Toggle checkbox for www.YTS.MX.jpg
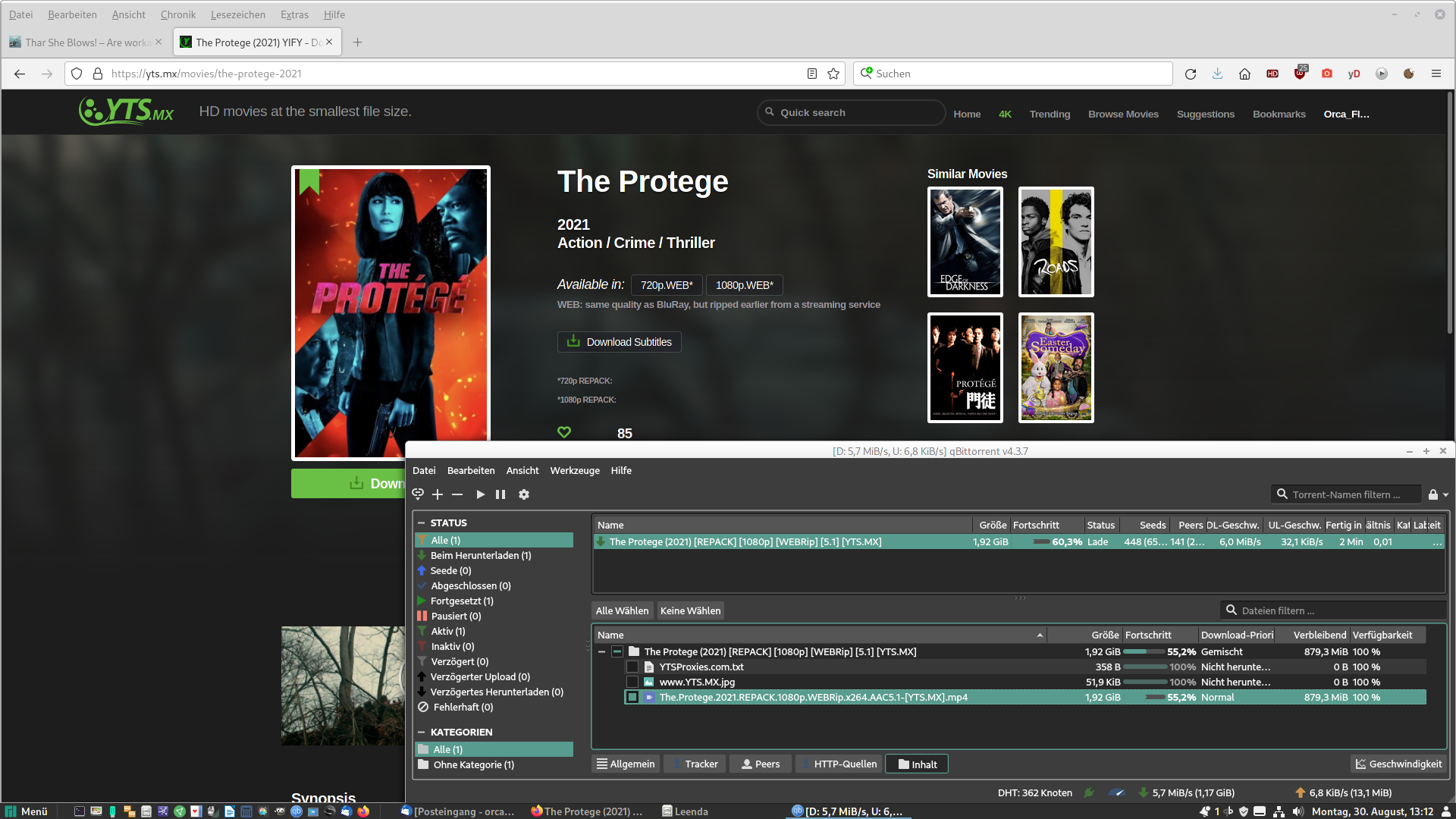1456x819 pixels. pyautogui.click(x=632, y=682)
